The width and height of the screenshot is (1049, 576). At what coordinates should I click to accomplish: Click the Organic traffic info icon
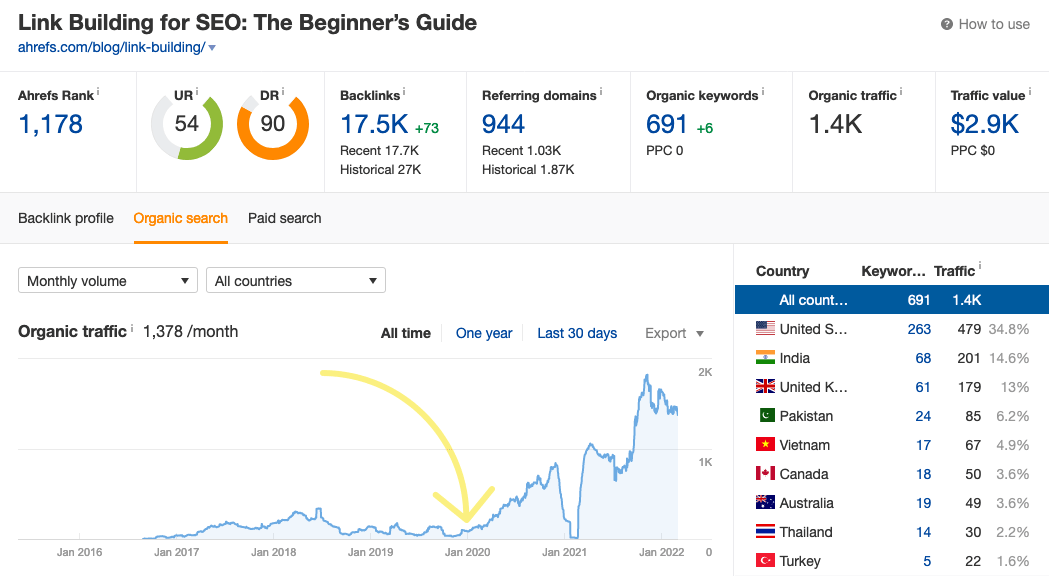point(903,90)
